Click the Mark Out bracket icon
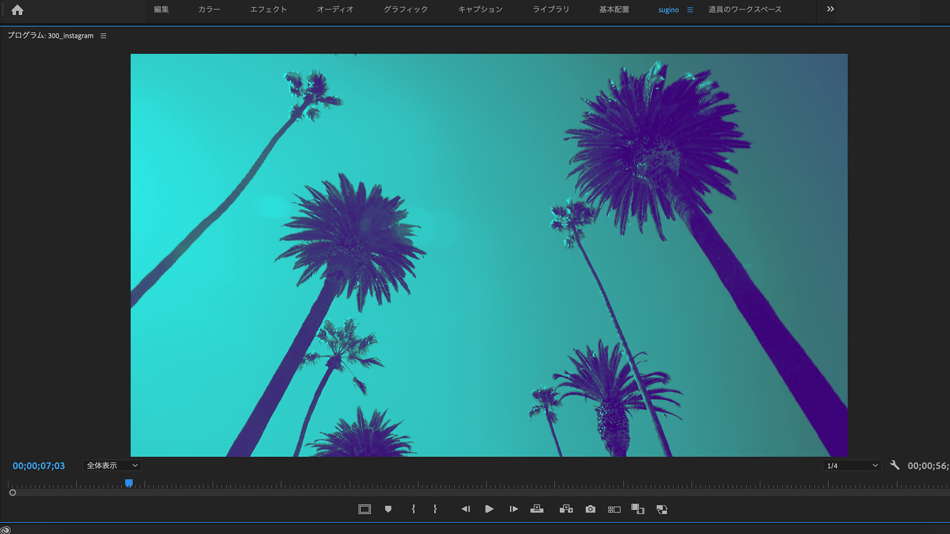This screenshot has width=950, height=534. coord(435,509)
